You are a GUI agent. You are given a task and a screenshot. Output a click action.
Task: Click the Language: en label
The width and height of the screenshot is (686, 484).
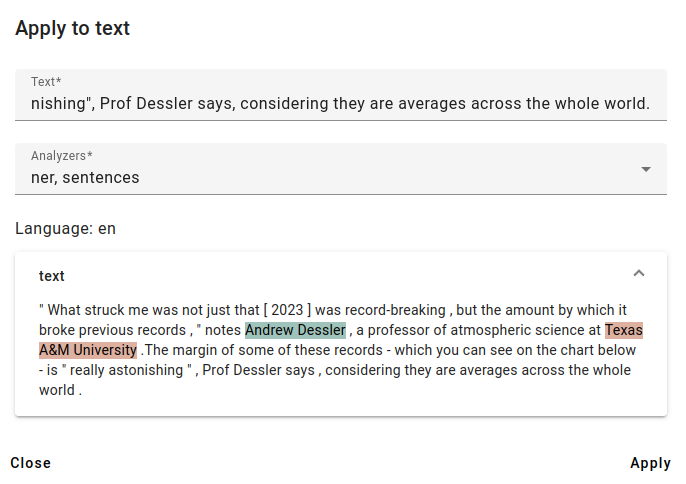tap(66, 228)
